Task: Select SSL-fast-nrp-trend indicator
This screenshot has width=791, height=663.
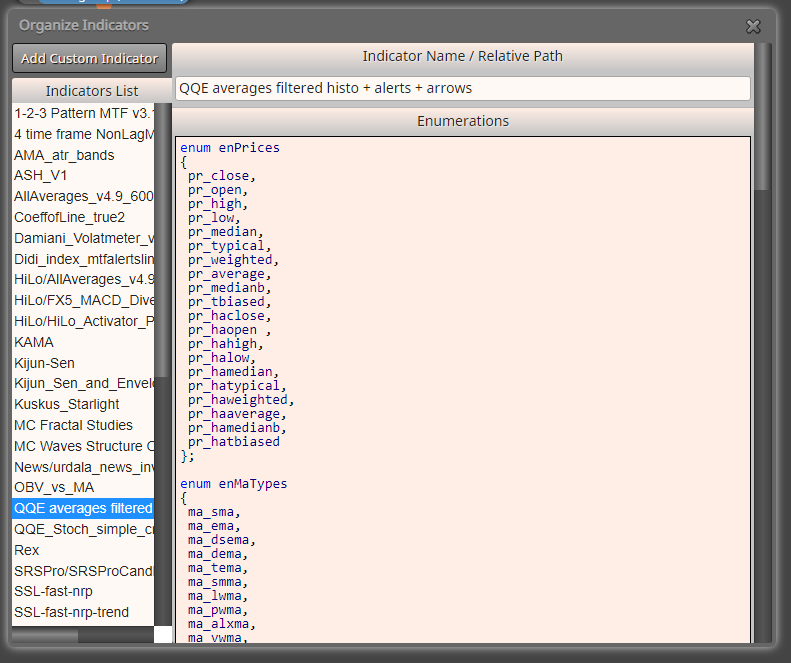Action: pyautogui.click(x=83, y=612)
